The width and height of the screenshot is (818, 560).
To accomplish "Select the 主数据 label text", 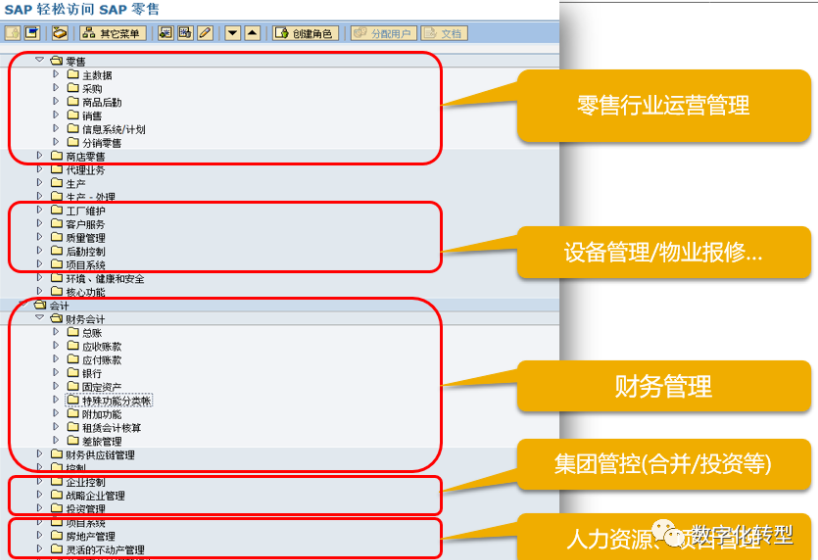I will [97, 75].
